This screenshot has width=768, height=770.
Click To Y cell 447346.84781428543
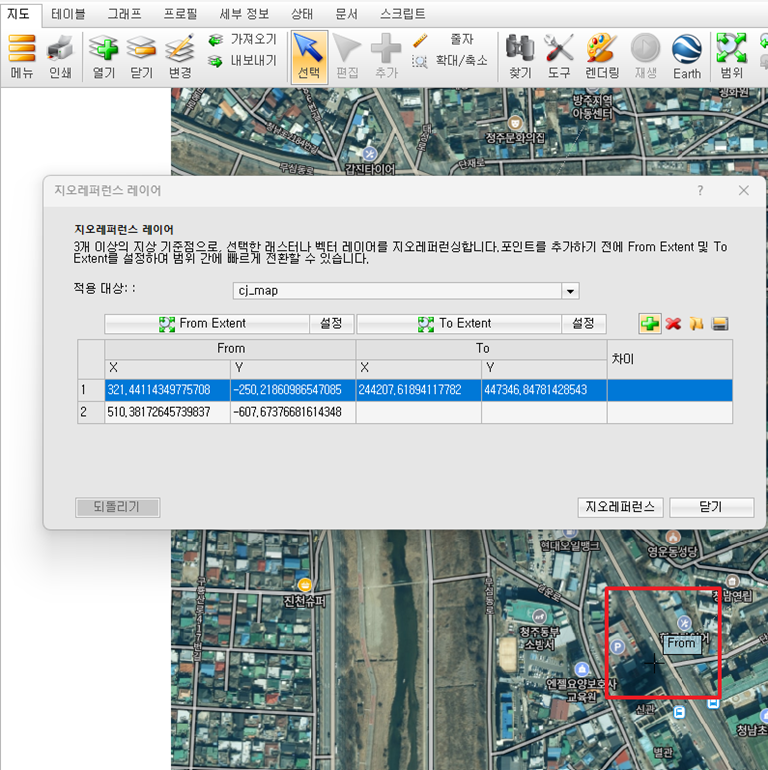coord(545,390)
